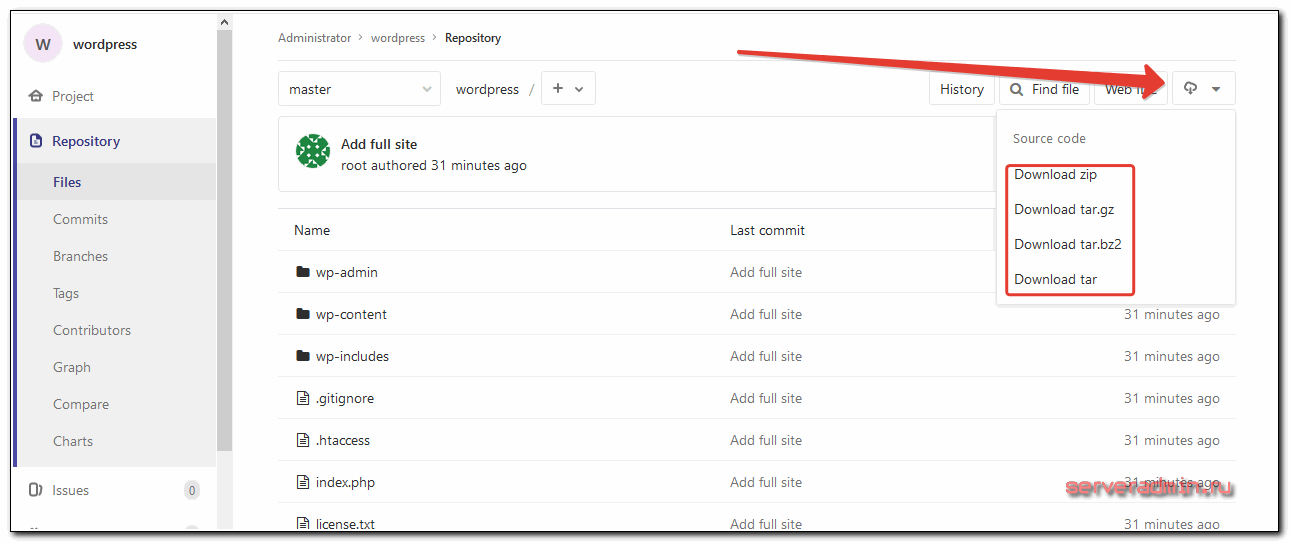The width and height of the screenshot is (1290, 543).
Task: Open Branches in the sidebar
Action: click(x=80, y=256)
